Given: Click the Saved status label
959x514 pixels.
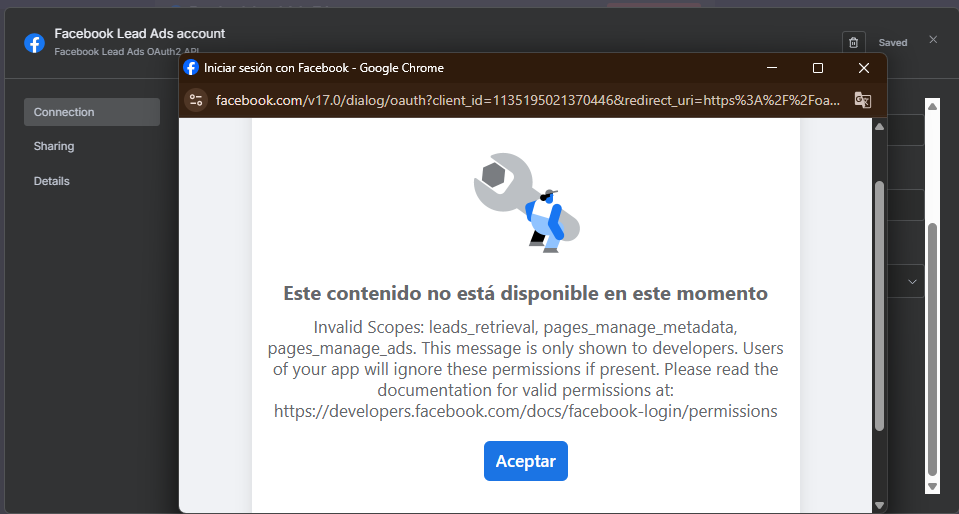Looking at the screenshot, I should point(893,43).
